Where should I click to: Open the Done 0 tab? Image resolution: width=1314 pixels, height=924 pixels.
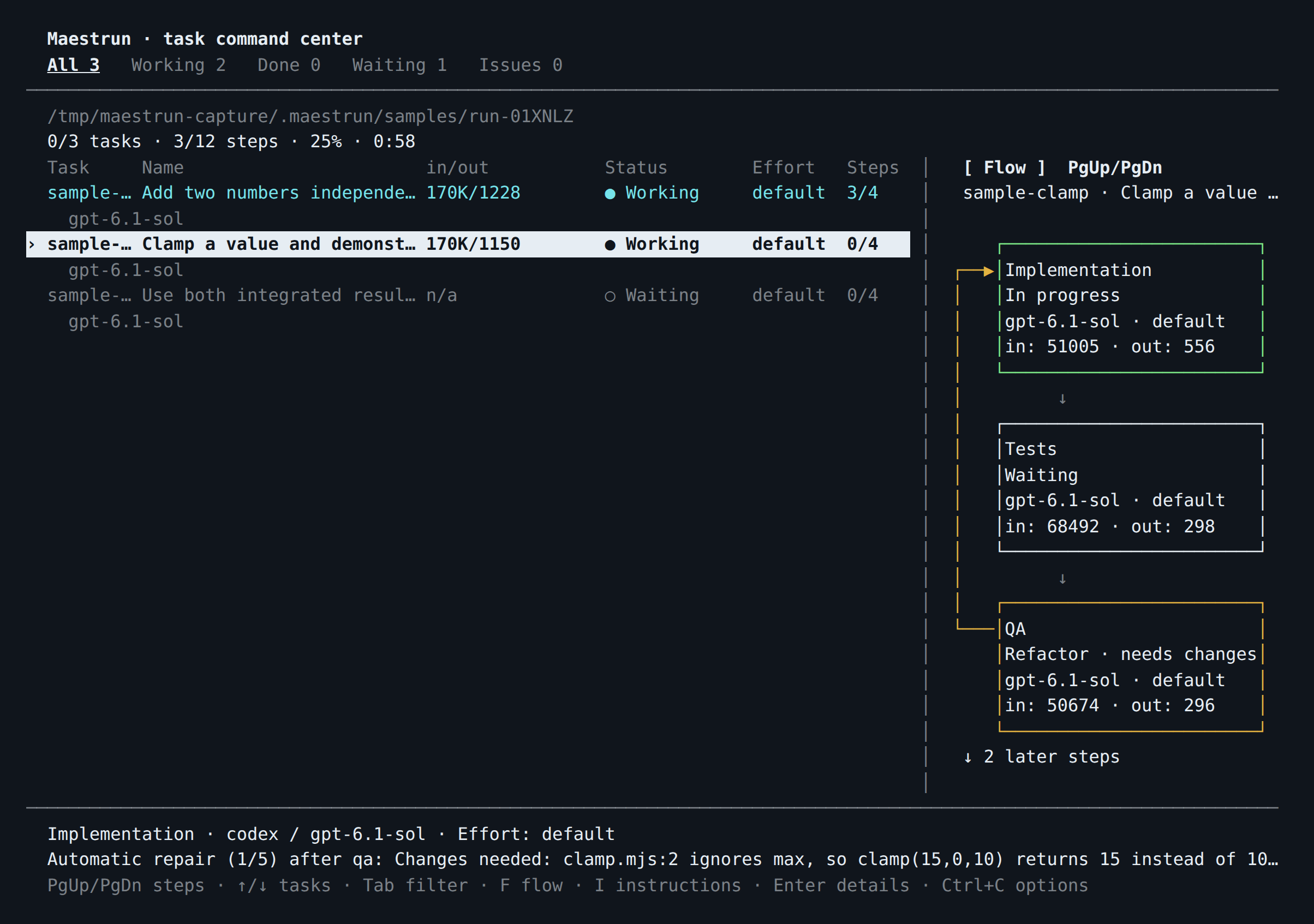click(x=289, y=65)
